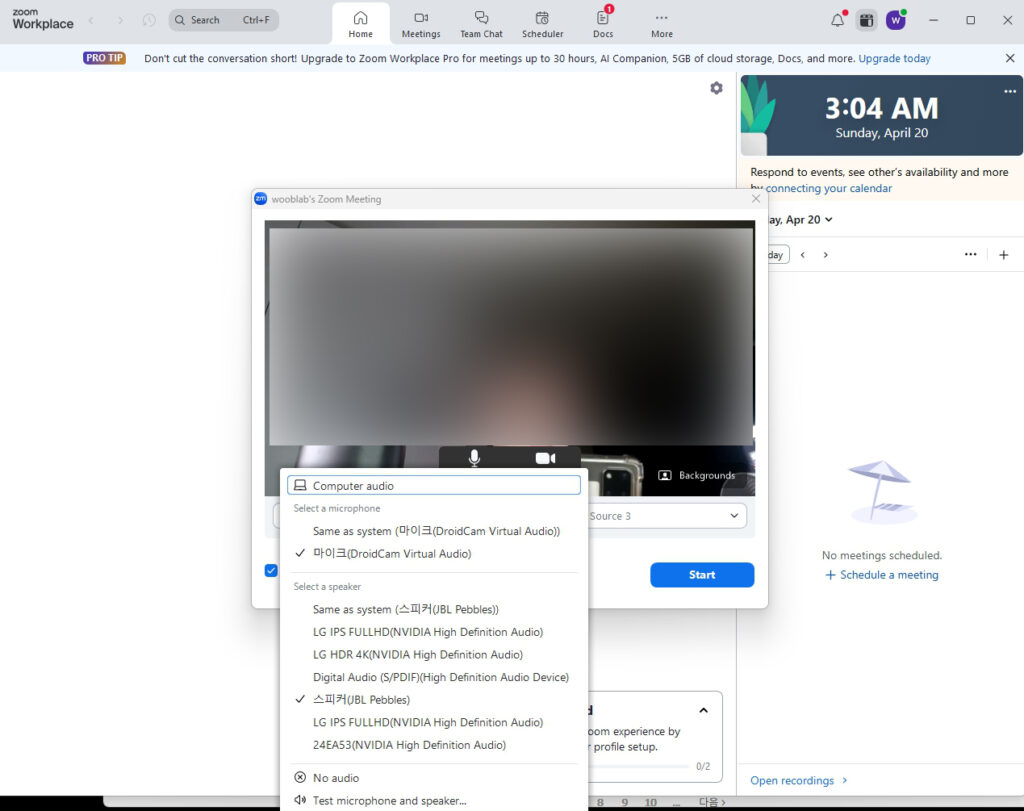Screen dimensions: 1024x811
Task: Click the connecting your calendar link
Action: pos(828,188)
